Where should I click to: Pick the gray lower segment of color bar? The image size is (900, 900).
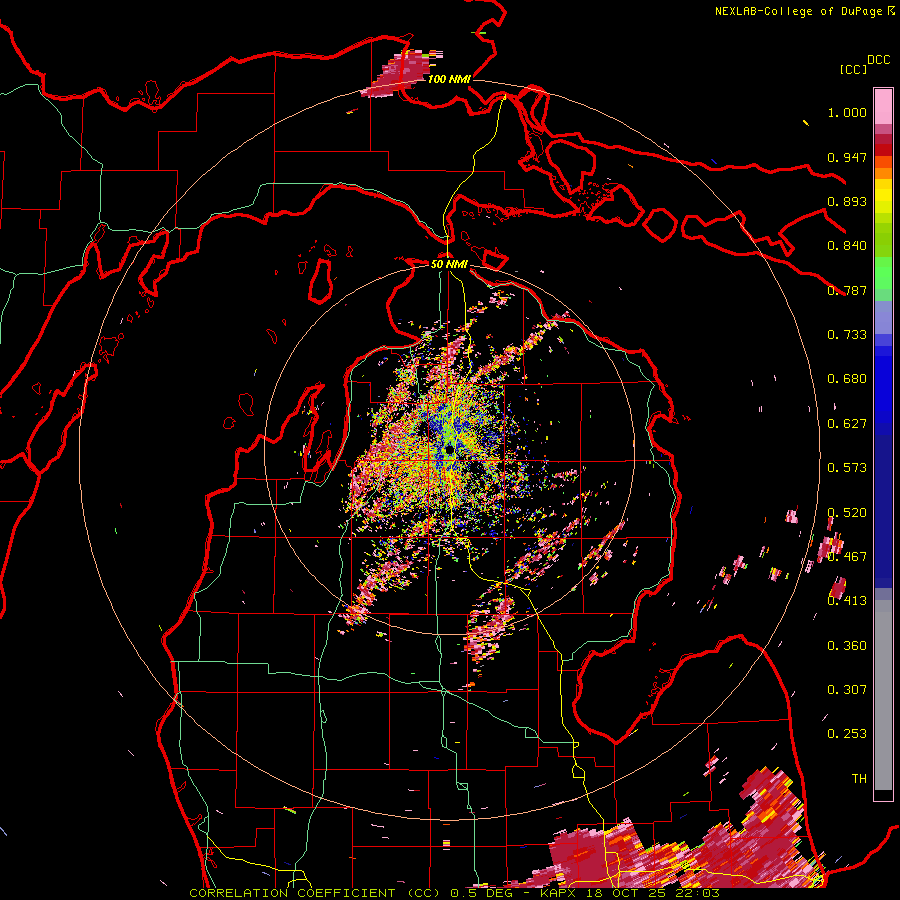tap(883, 695)
